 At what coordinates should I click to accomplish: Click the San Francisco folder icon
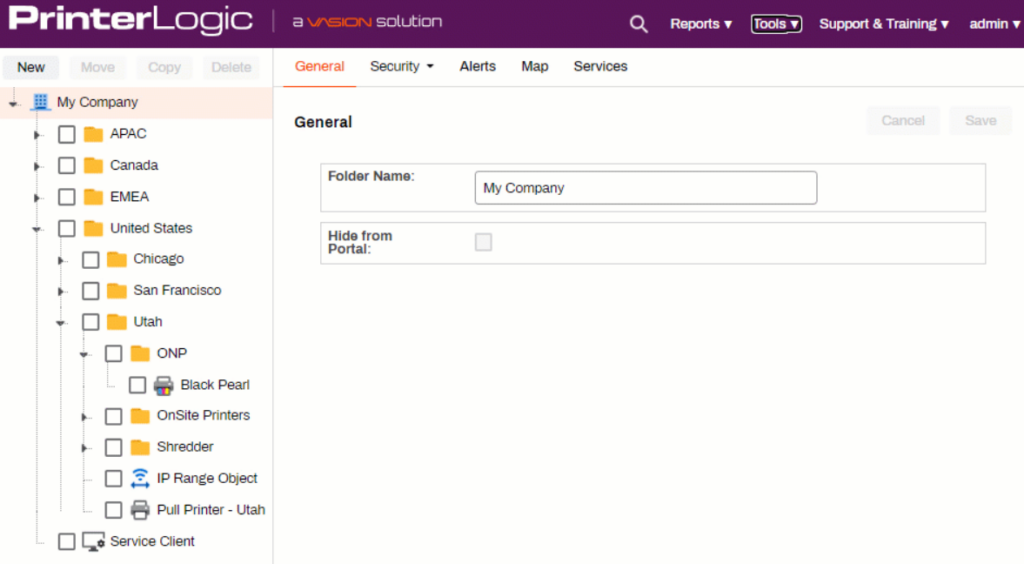point(117,290)
